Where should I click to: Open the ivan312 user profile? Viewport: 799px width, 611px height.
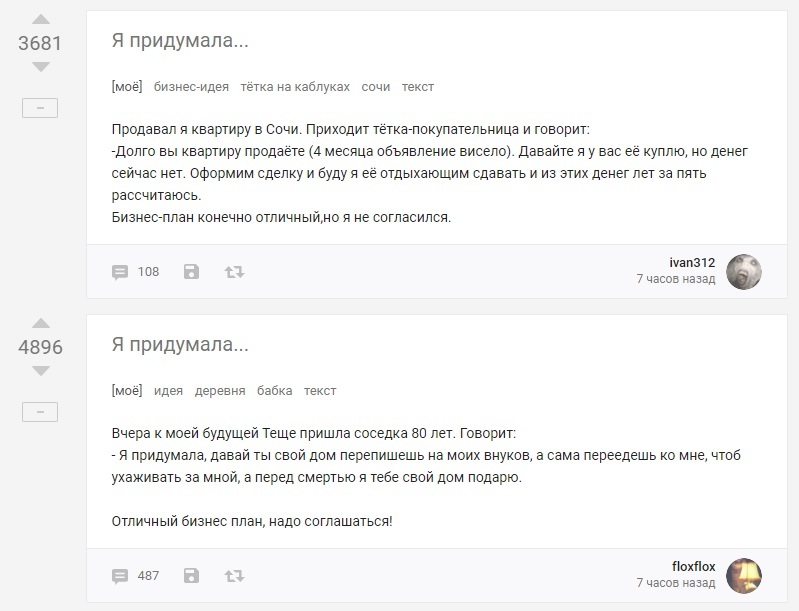click(x=692, y=262)
